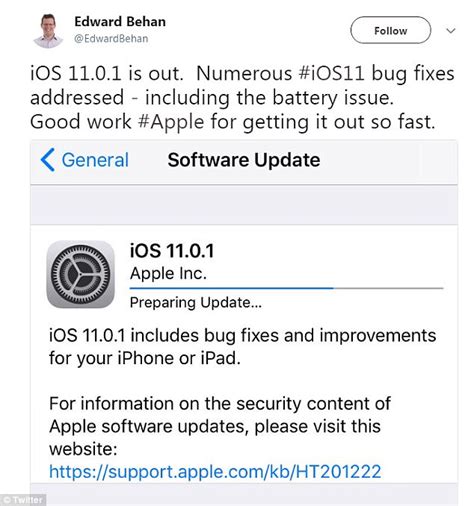Expand the tweet options chevron
Screen dimensions: 474x506
pyautogui.click(x=451, y=31)
